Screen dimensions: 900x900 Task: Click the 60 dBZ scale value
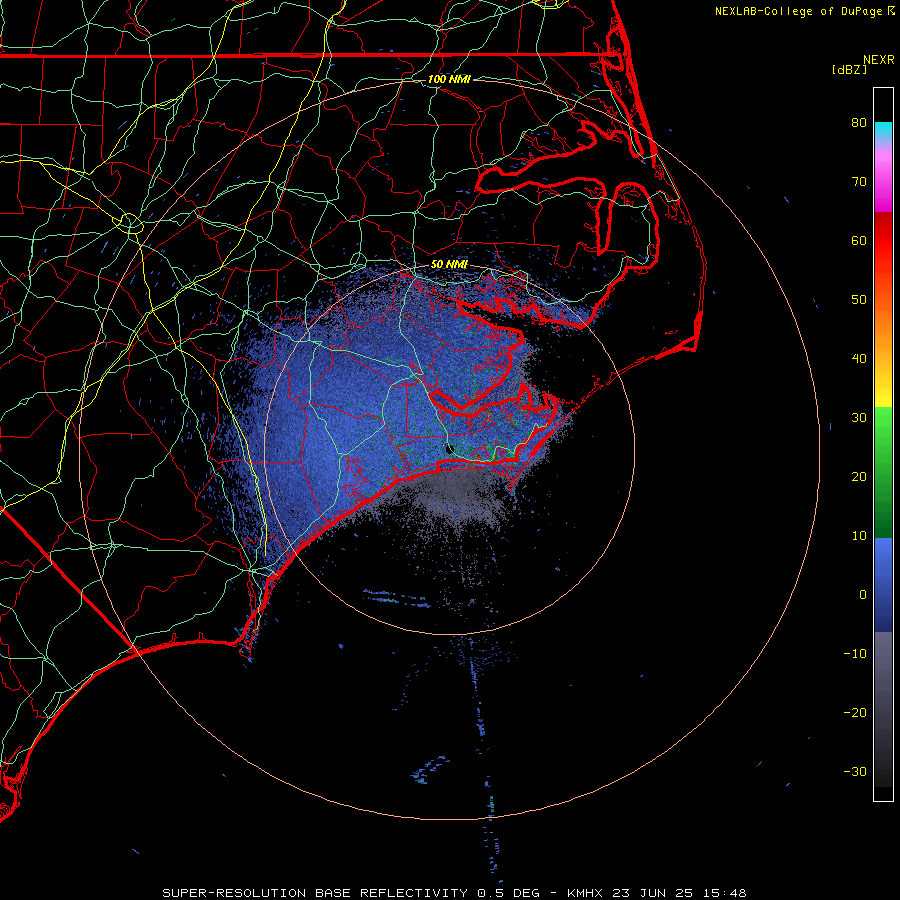859,240
